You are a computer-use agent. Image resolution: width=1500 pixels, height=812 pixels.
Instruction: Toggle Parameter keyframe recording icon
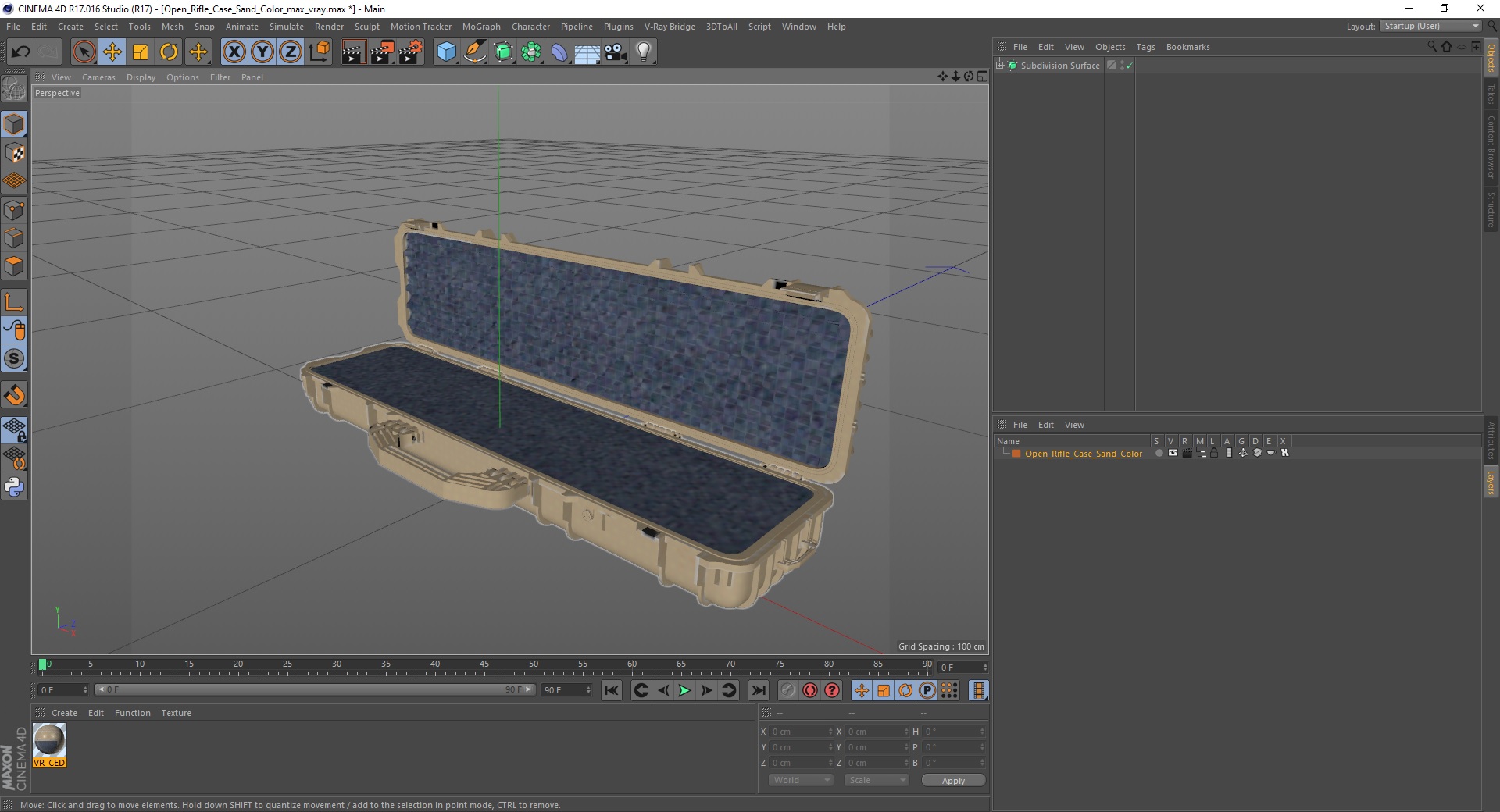[x=927, y=690]
